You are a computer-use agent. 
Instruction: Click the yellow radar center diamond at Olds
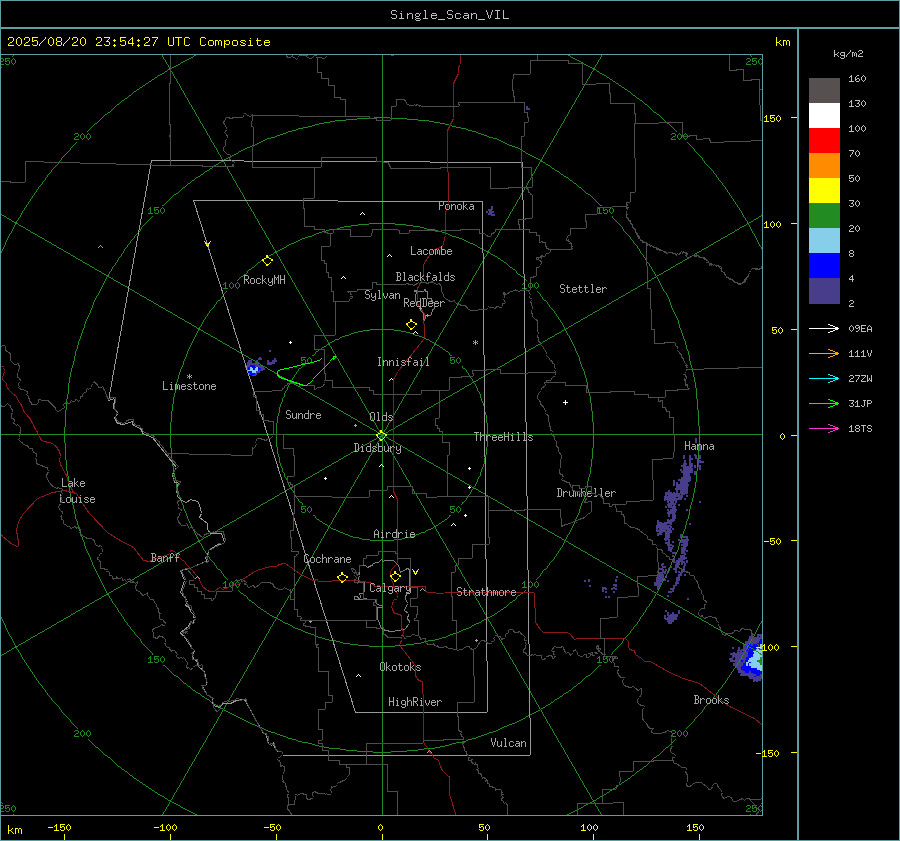(382, 435)
